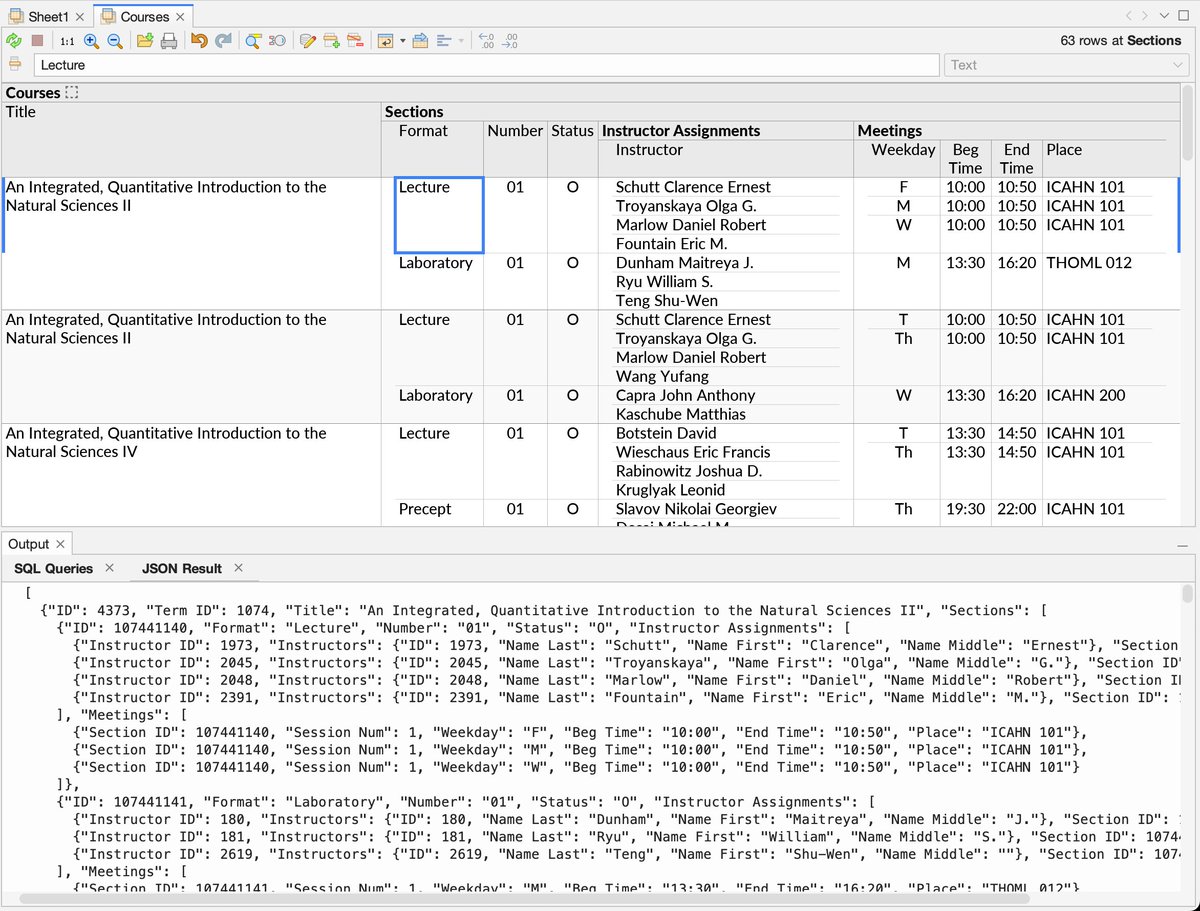Close the JSON Result tab

[239, 568]
